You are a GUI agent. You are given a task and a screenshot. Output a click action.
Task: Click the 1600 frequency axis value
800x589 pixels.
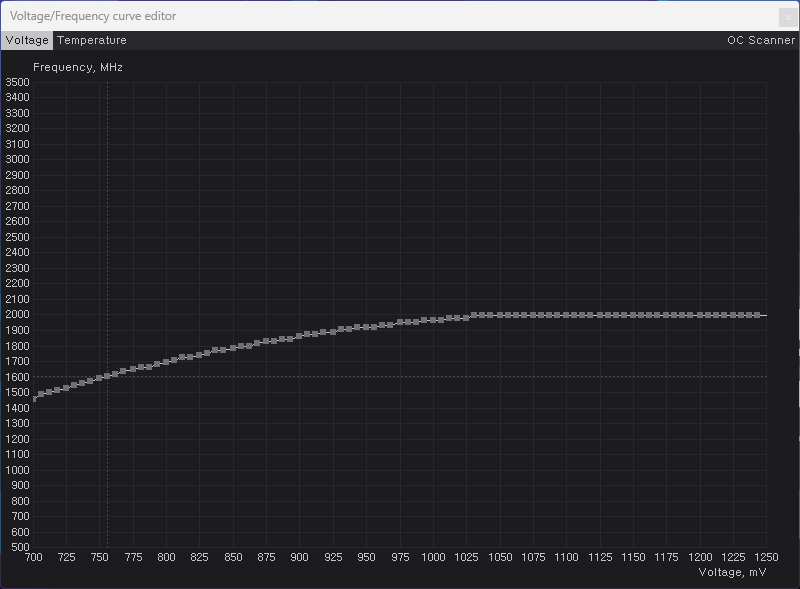coord(17,377)
